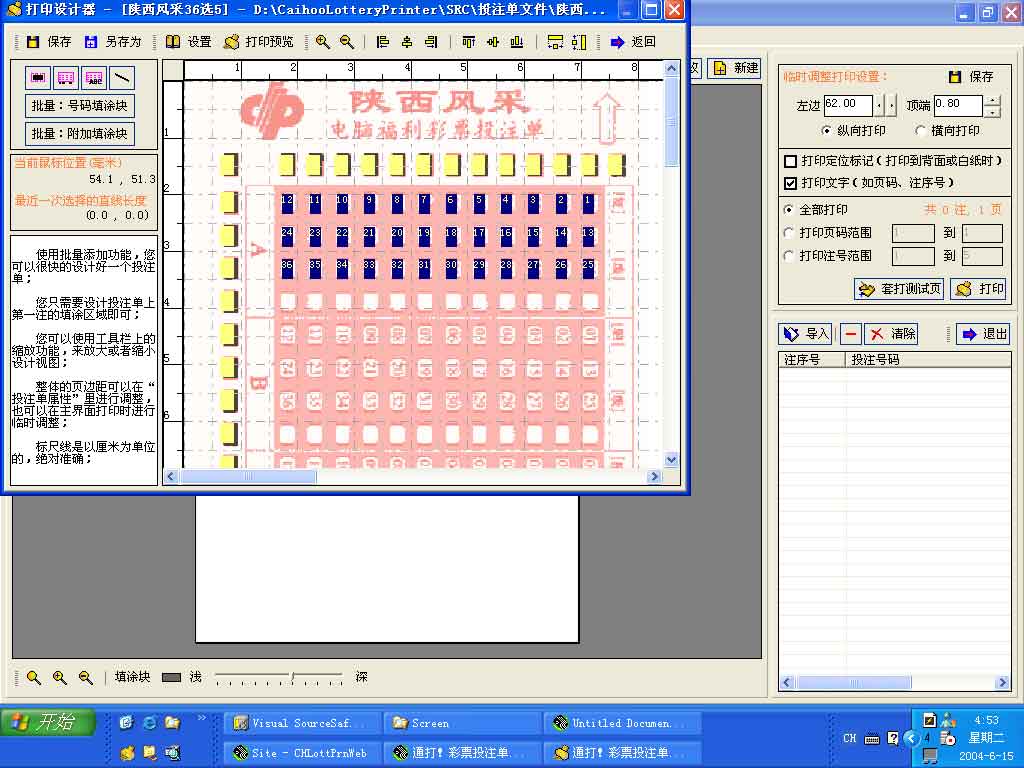This screenshot has width=1024, height=768.
Task: Click the 填涂块 darkness slider track
Action: (279, 677)
